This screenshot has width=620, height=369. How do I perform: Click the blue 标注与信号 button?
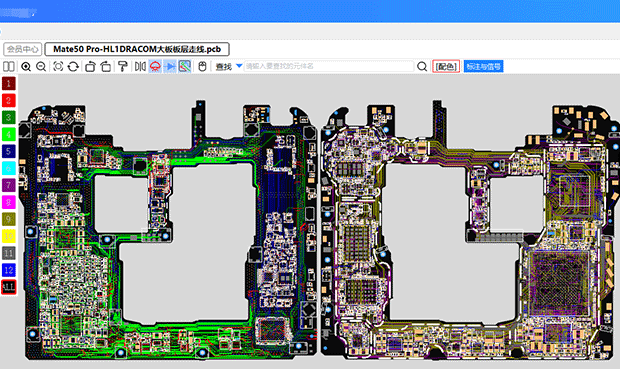tap(483, 66)
